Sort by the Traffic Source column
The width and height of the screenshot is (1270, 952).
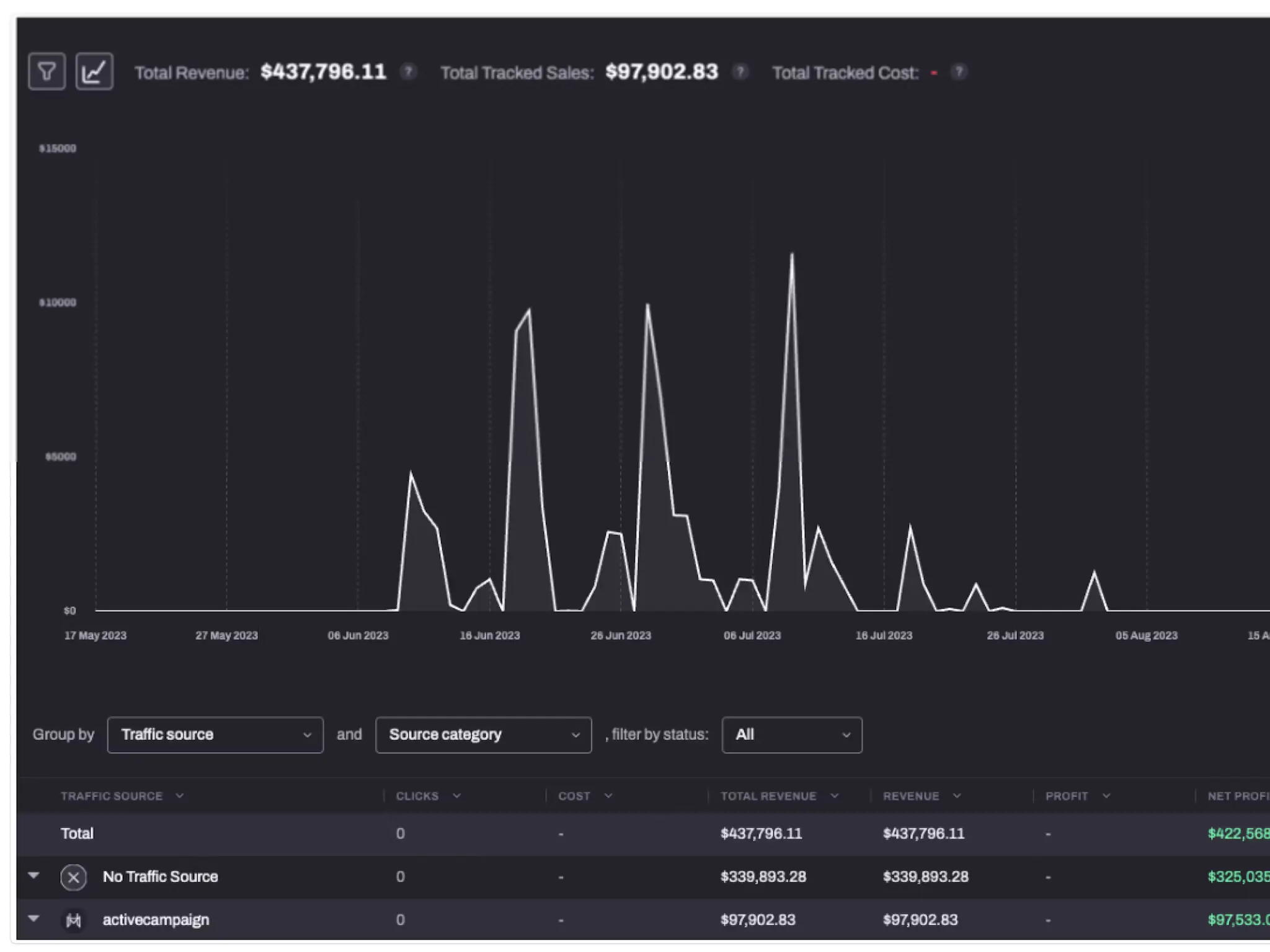tap(112, 796)
